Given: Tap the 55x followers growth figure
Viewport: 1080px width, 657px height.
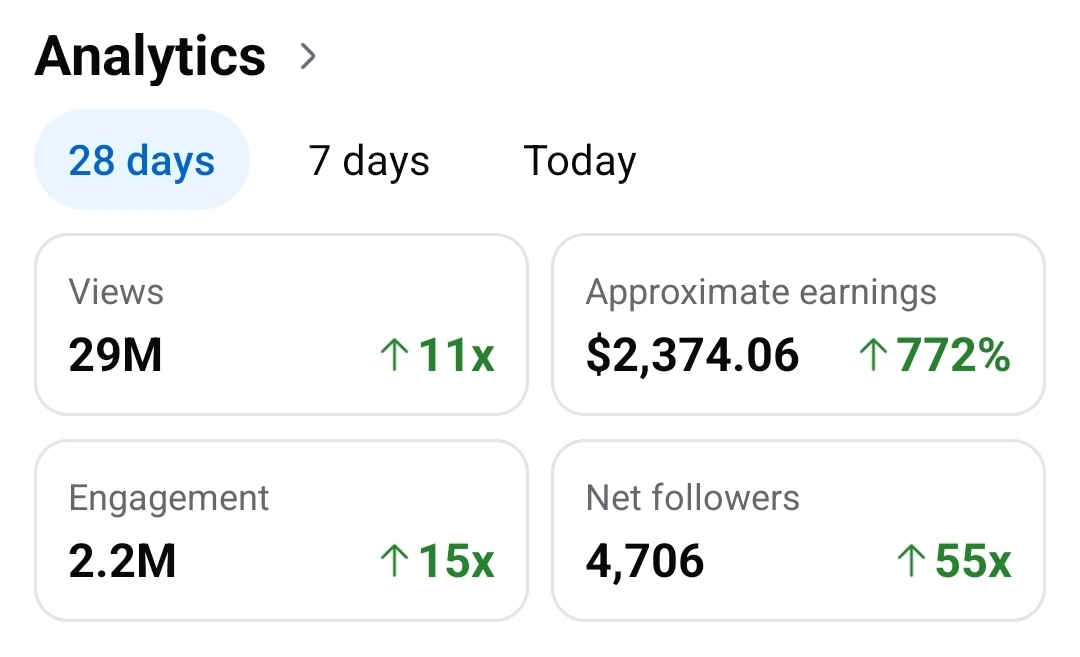Looking at the screenshot, I should click(973, 562).
